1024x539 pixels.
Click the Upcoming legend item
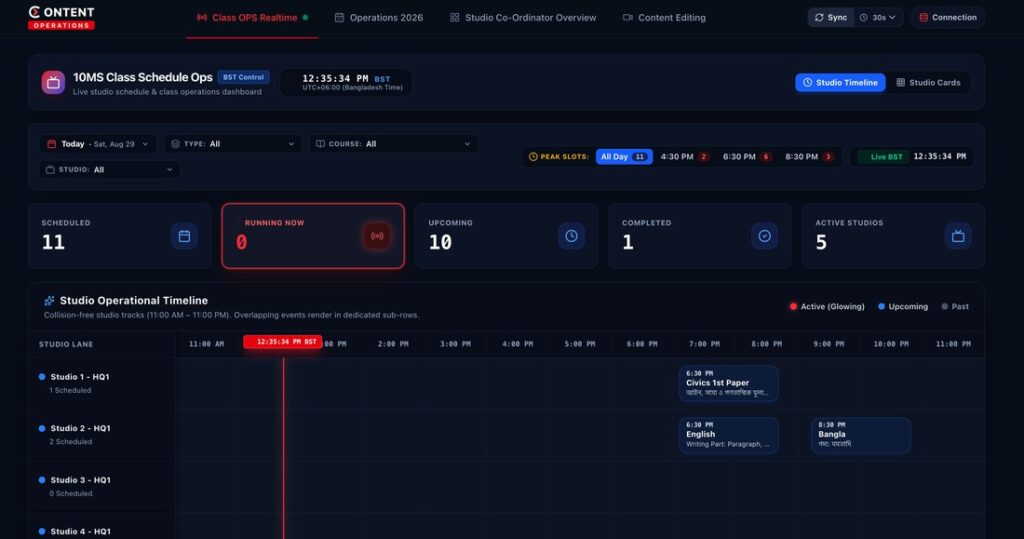(903, 306)
